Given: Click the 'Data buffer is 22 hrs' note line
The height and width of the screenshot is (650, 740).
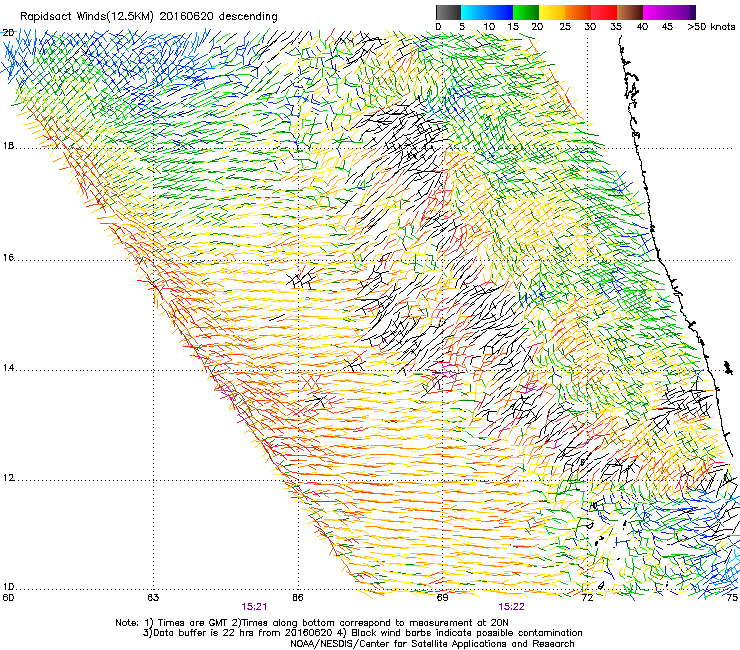Looking at the screenshot, I should coord(362,633).
